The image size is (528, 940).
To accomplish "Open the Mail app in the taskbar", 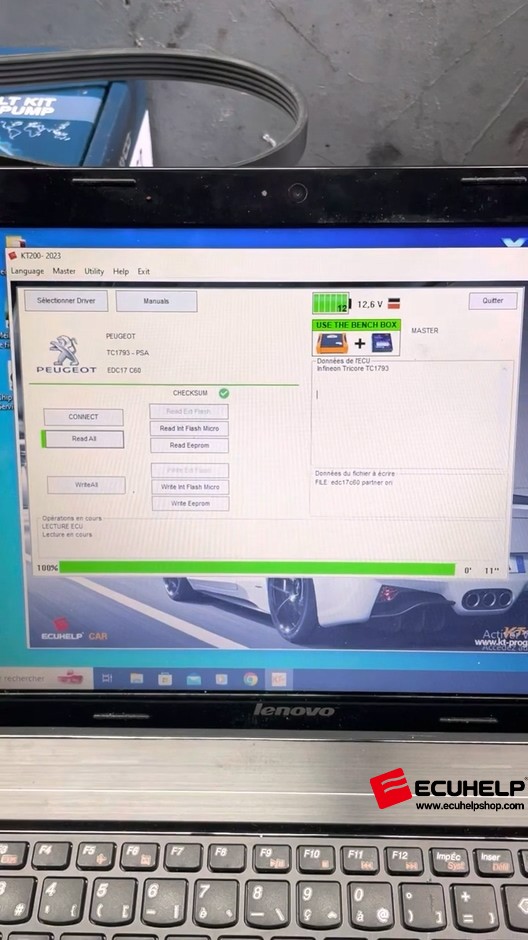I will tap(194, 679).
